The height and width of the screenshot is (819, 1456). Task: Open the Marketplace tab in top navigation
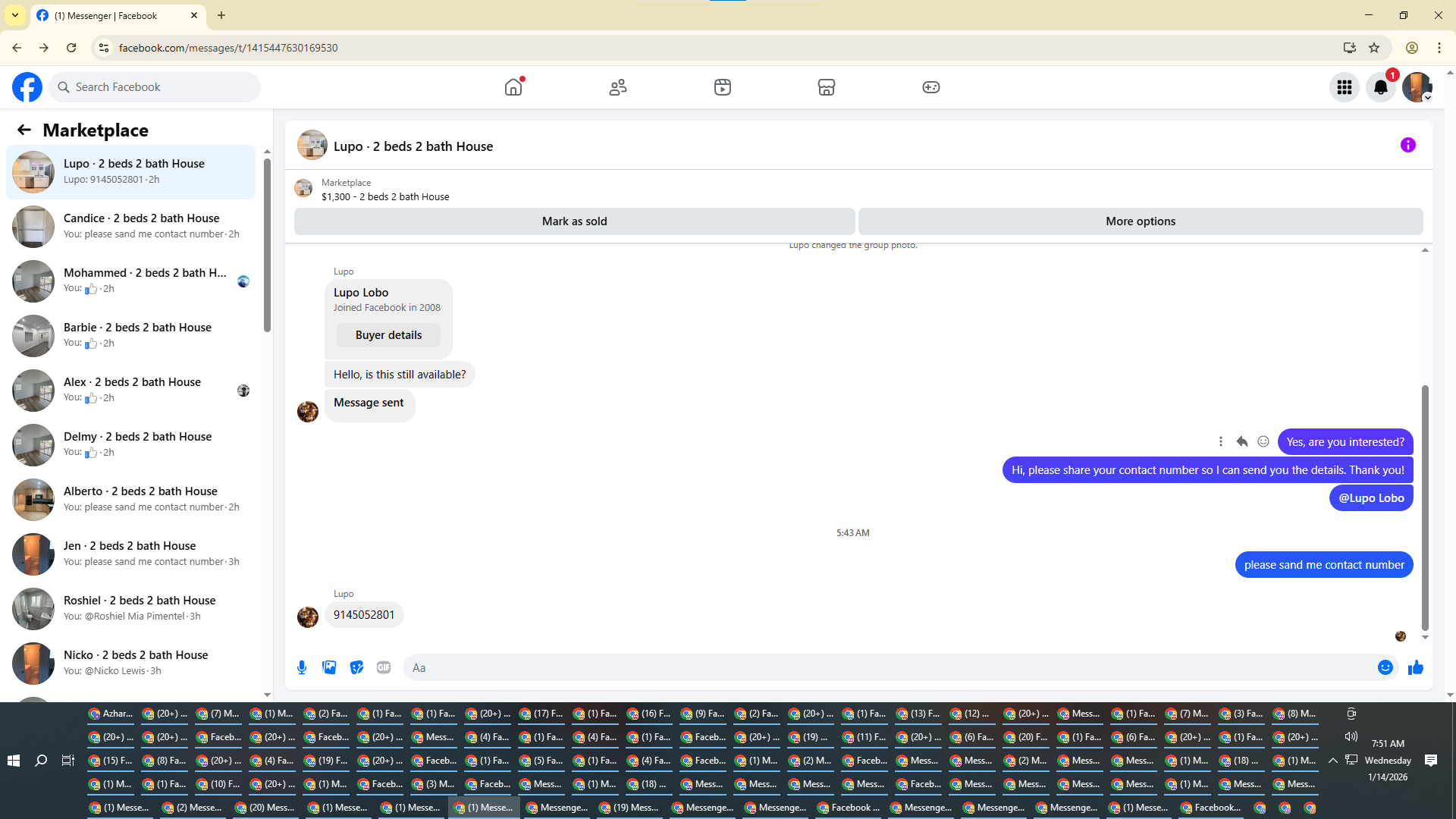point(826,87)
